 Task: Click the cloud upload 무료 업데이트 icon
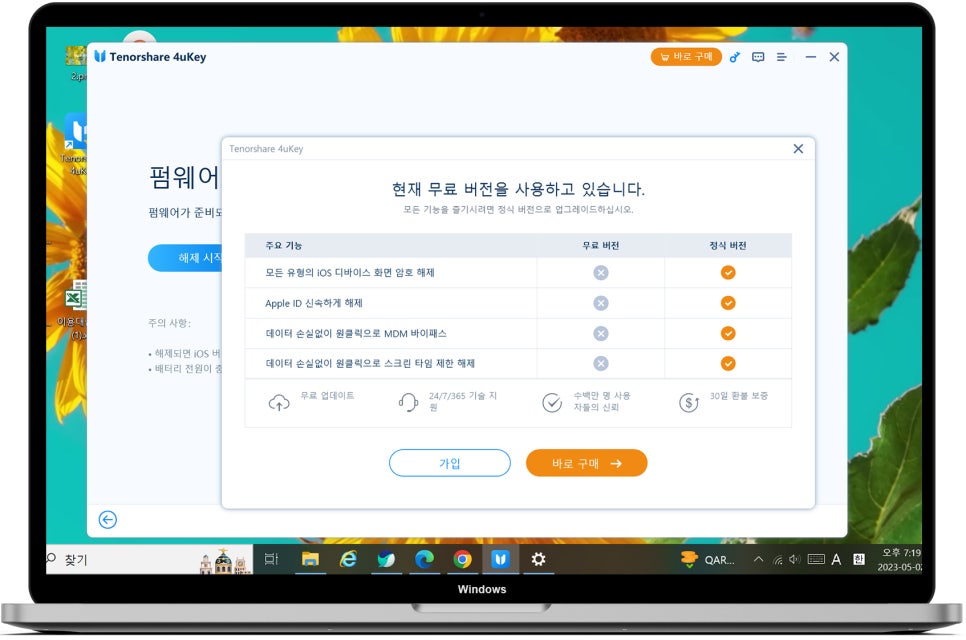pos(279,403)
